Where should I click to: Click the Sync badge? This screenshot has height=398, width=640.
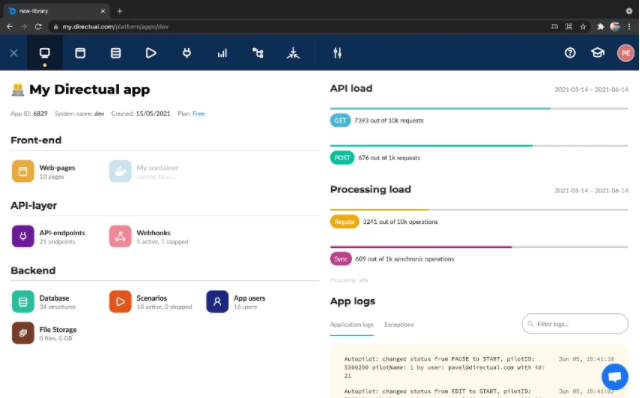tap(341, 259)
